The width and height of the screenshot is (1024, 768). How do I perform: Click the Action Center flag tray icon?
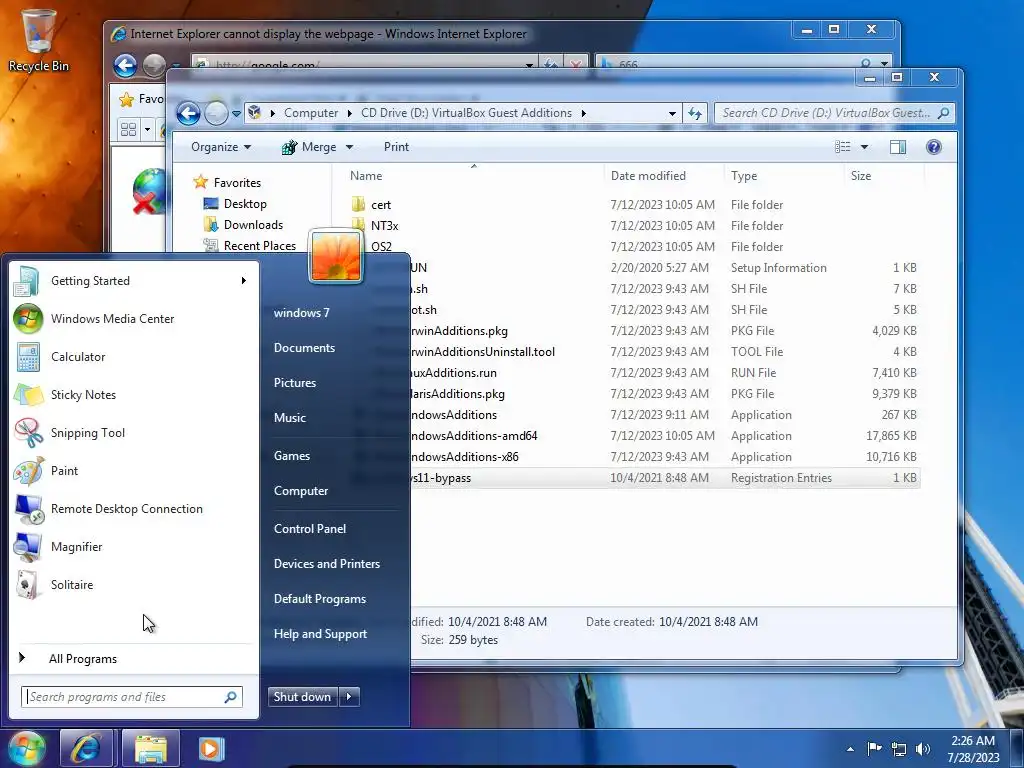click(x=874, y=748)
